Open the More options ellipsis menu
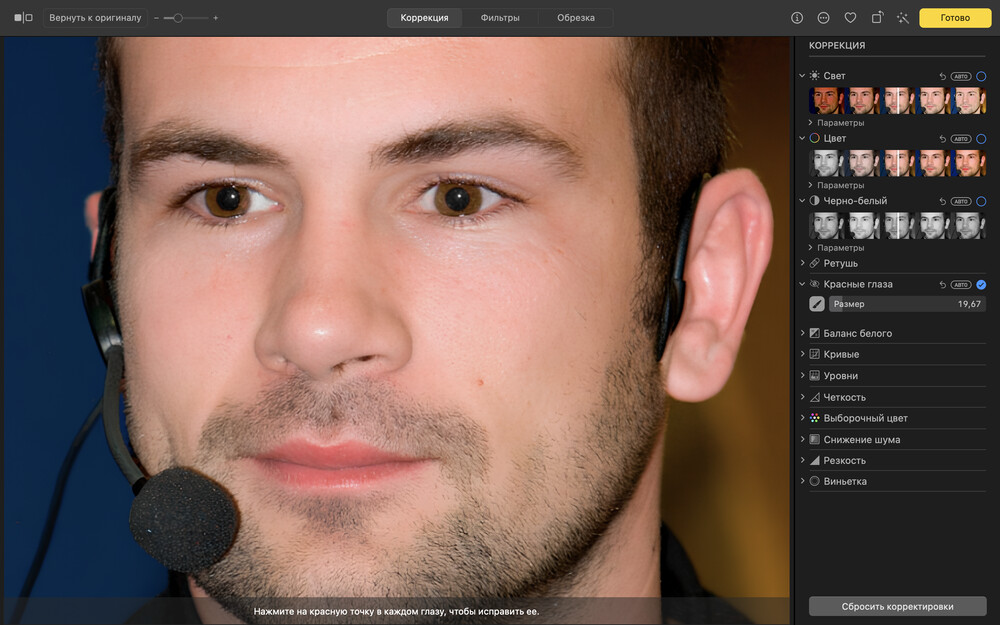The image size is (1000, 625). (x=823, y=18)
